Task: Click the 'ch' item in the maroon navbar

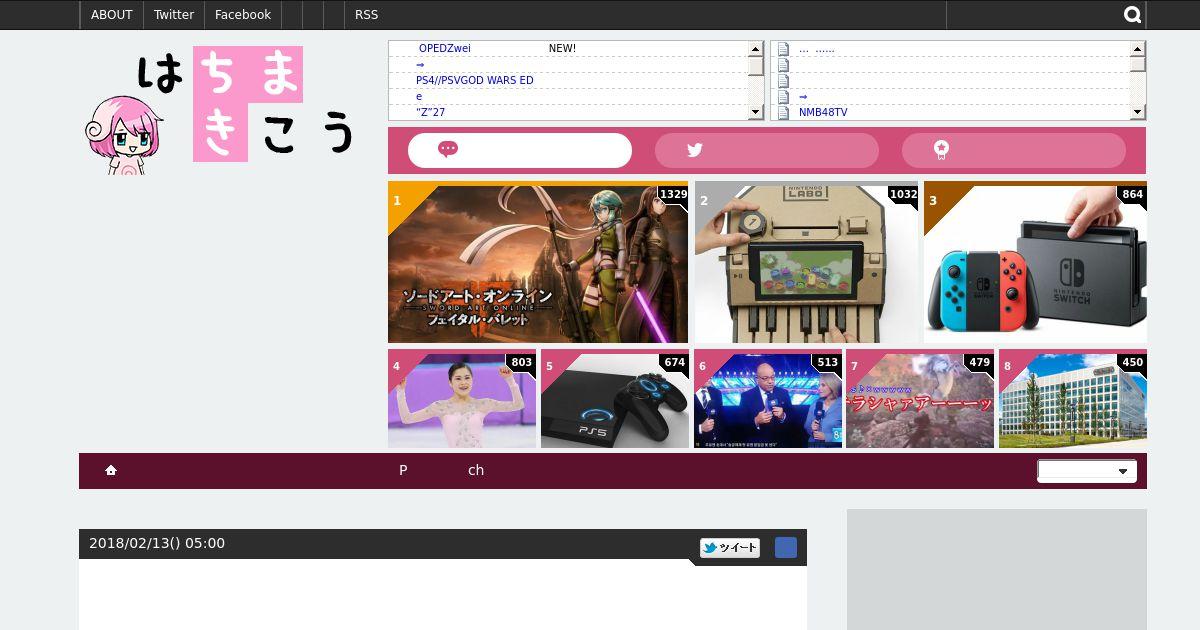Action: [476, 470]
